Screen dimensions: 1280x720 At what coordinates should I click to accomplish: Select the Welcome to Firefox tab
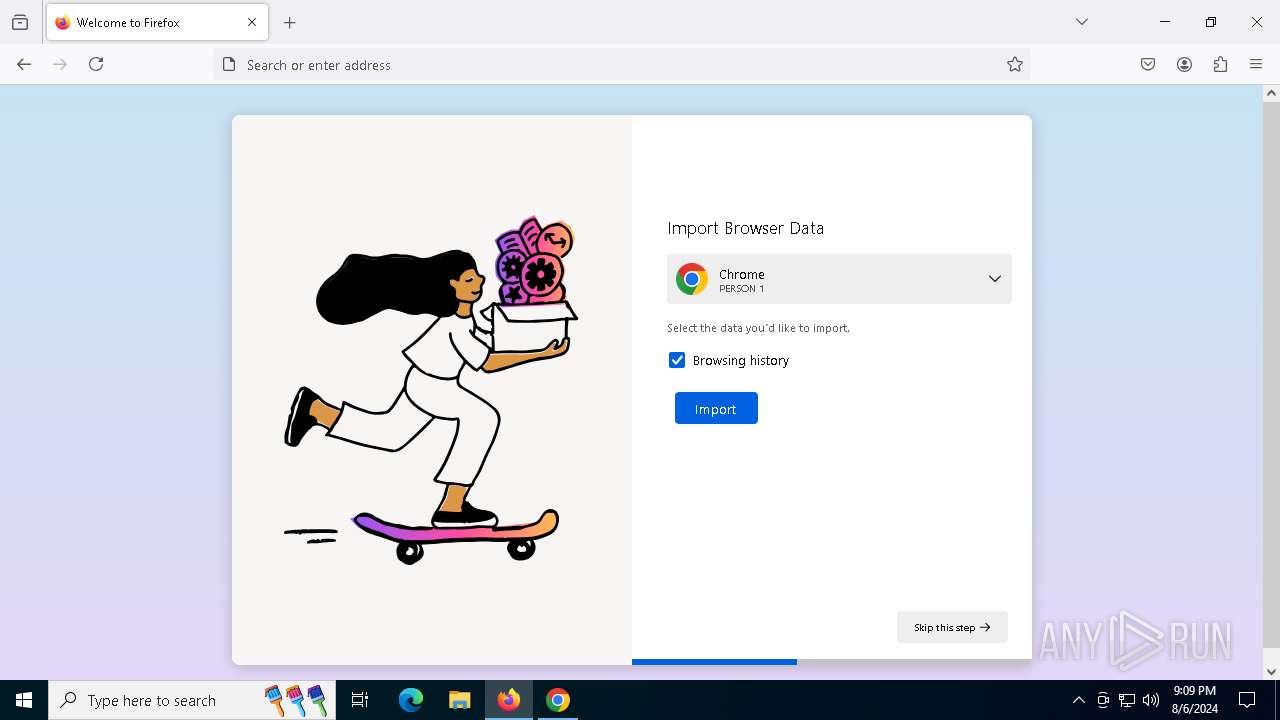tap(157, 22)
